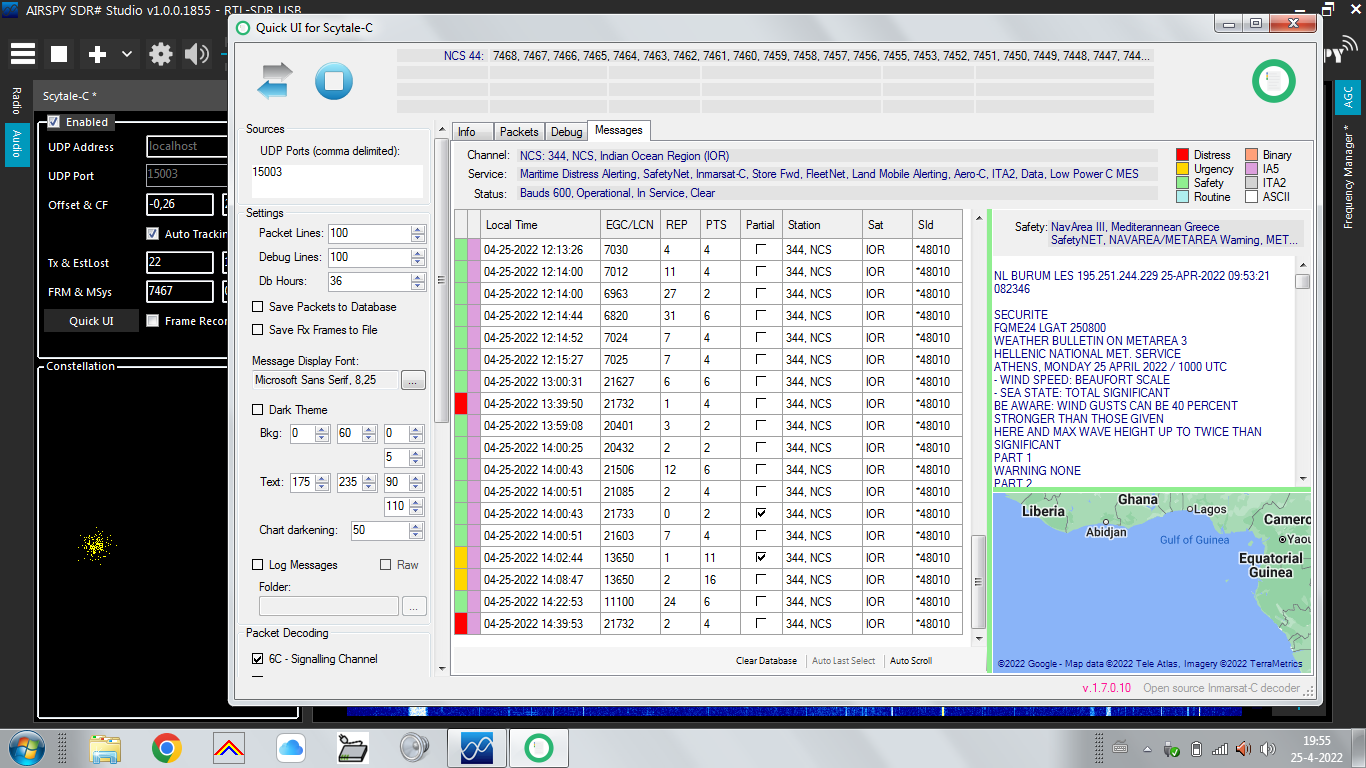Click the SDR# plus add icon
Screen dimensions: 1366x768
pyautogui.click(x=97, y=54)
